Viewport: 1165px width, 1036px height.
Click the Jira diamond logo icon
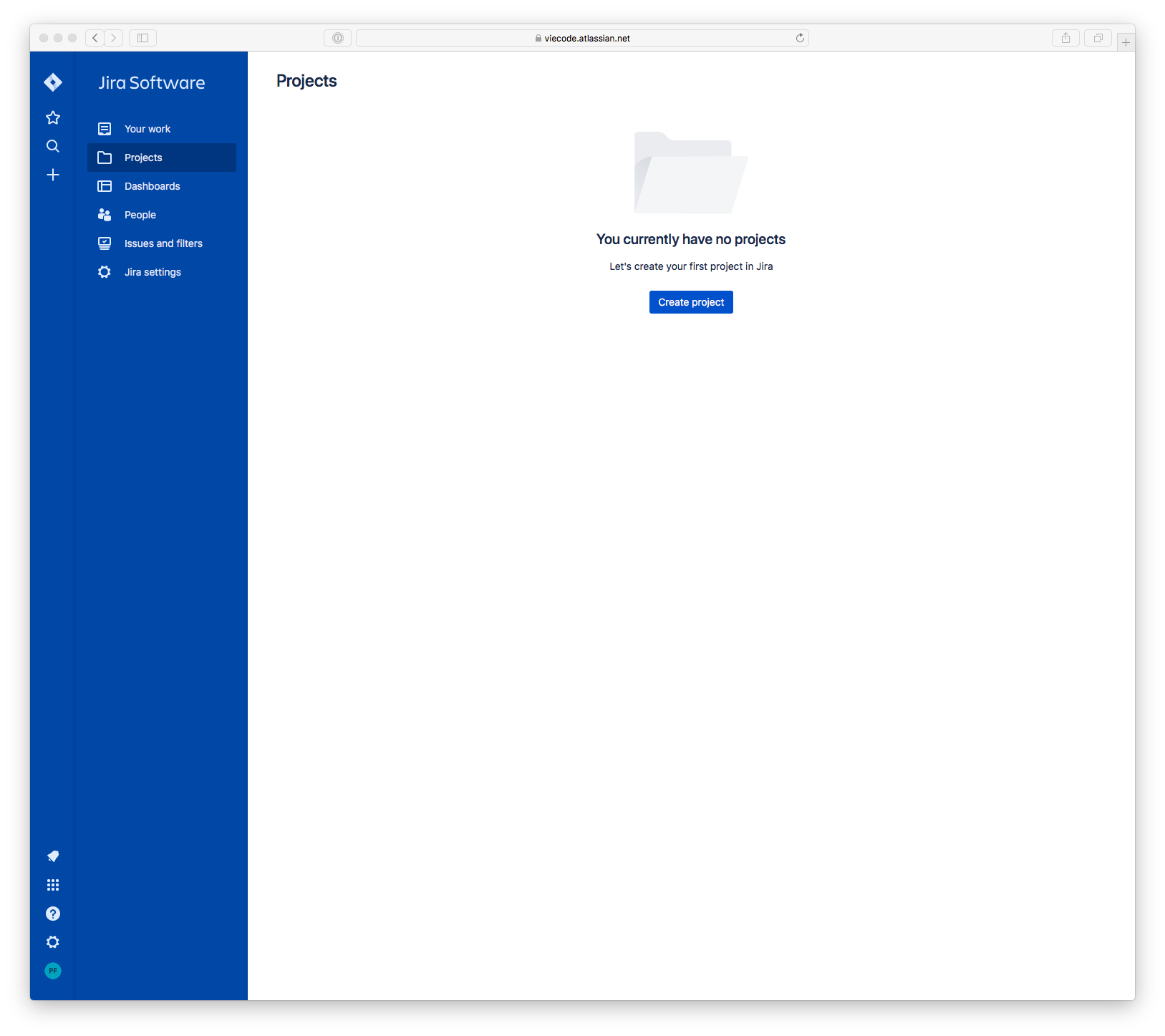(x=53, y=82)
